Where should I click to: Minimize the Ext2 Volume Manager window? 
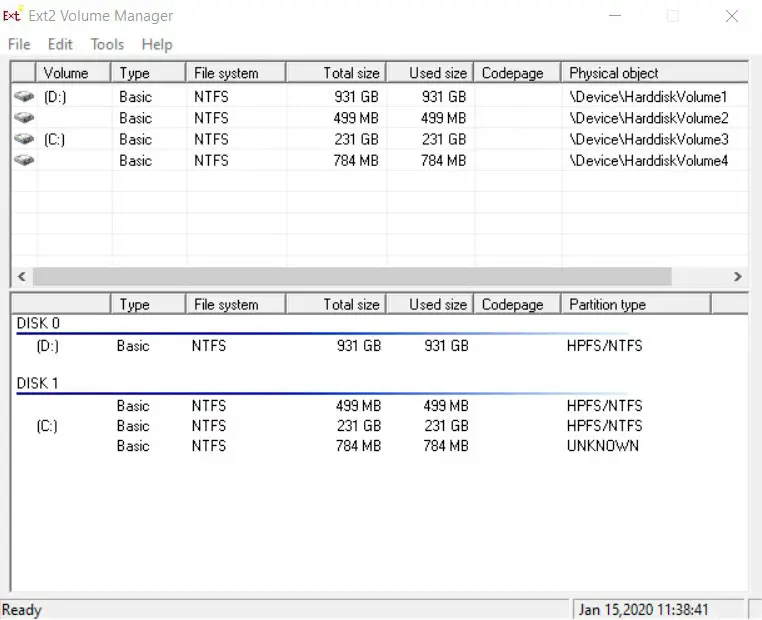615,16
